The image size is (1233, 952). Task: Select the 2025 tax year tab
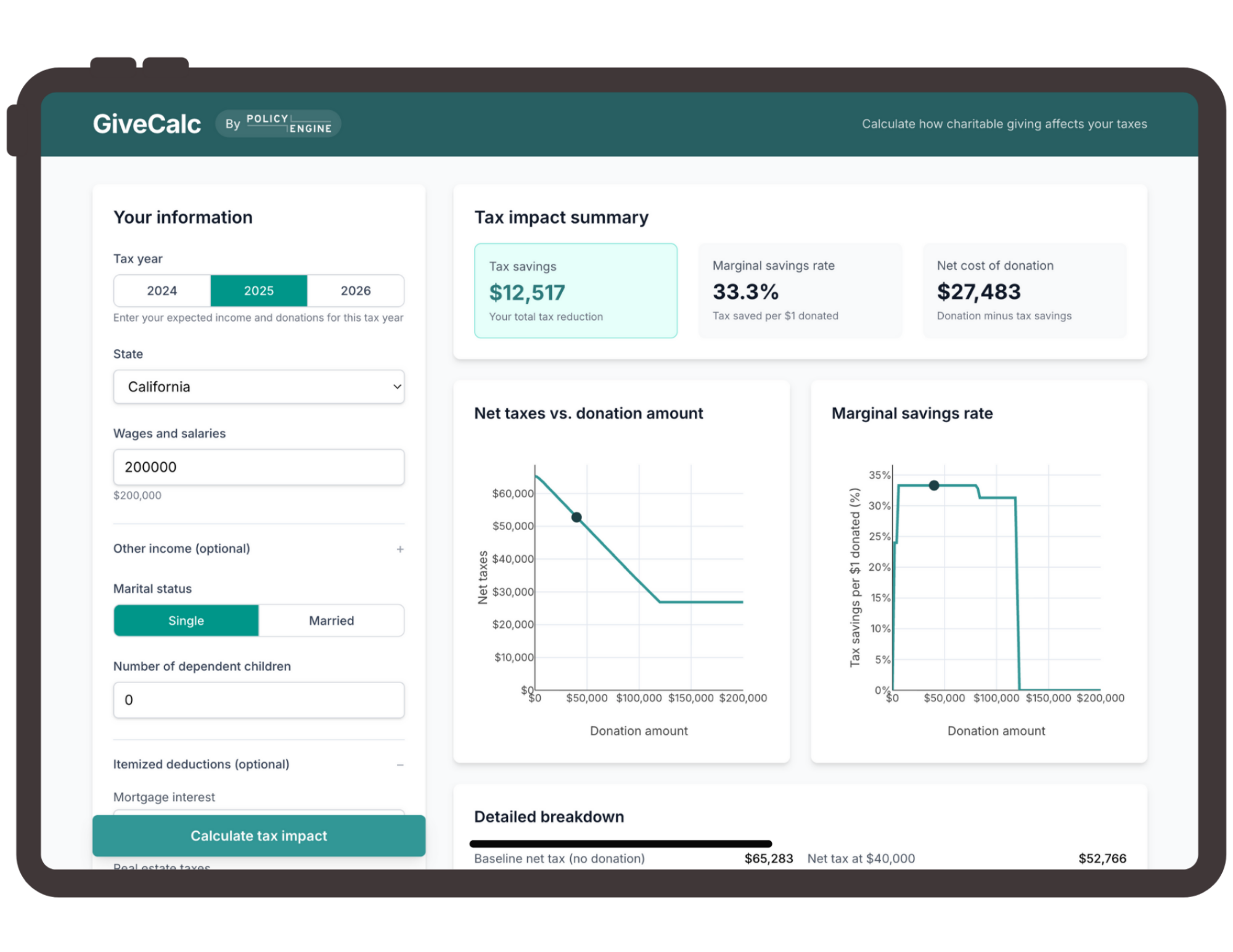click(x=258, y=291)
